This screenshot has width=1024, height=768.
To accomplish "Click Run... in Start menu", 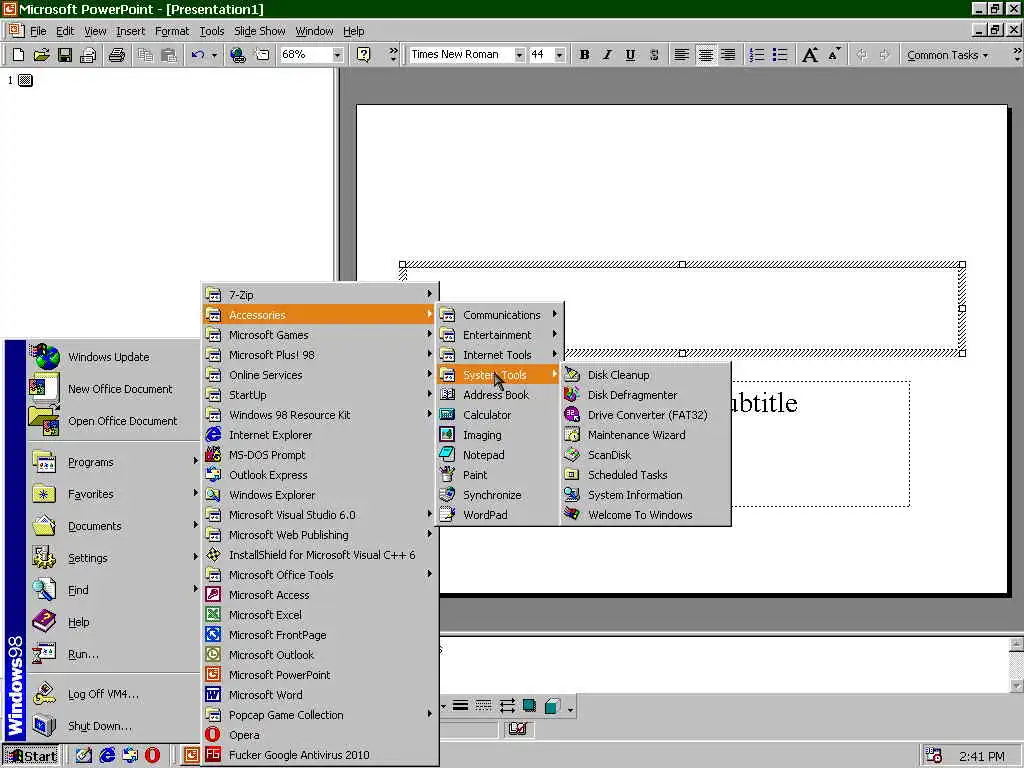I will point(113,654).
